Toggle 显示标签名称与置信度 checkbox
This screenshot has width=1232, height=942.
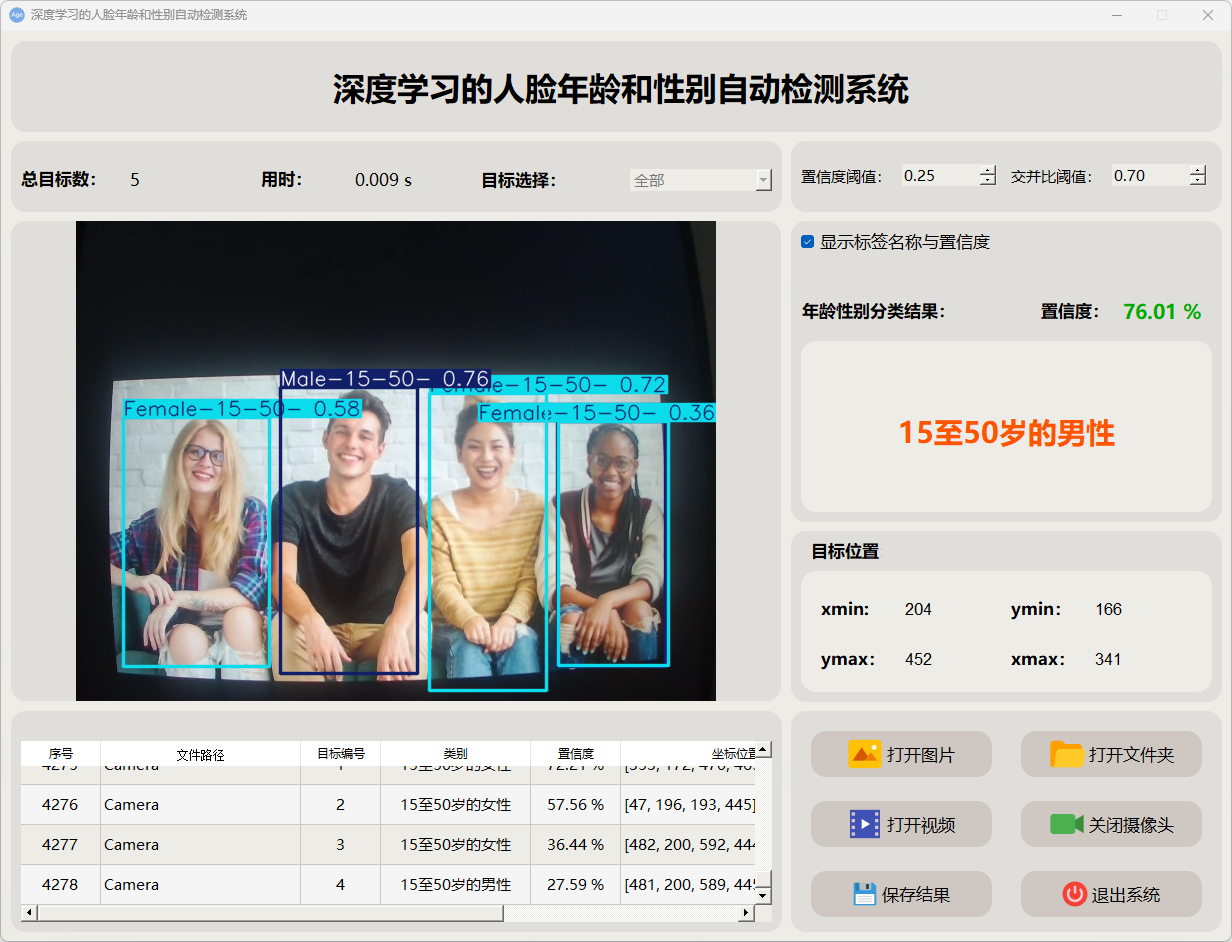808,242
